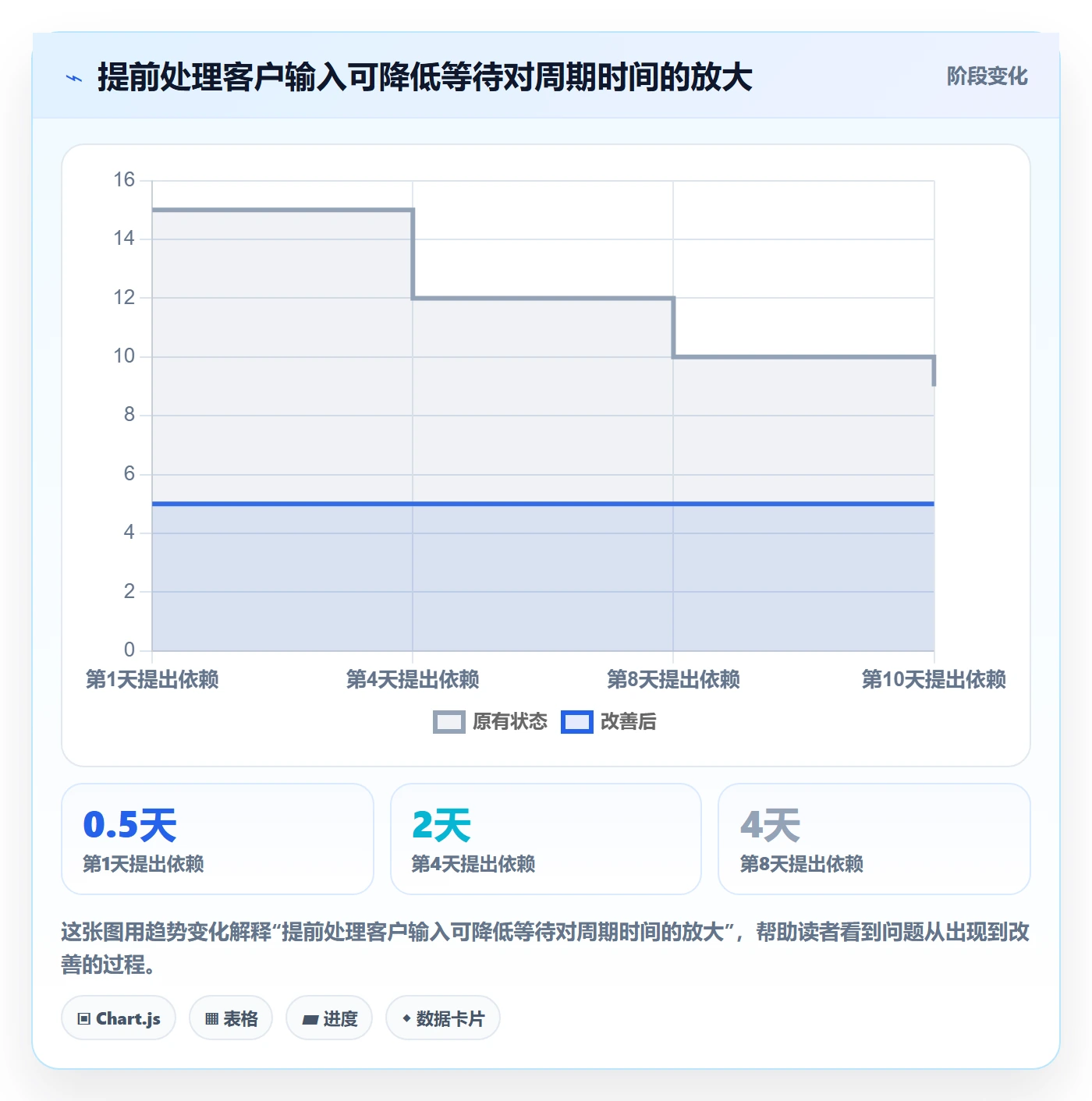Click the 第4天提出依赖 x-axis label

click(413, 679)
